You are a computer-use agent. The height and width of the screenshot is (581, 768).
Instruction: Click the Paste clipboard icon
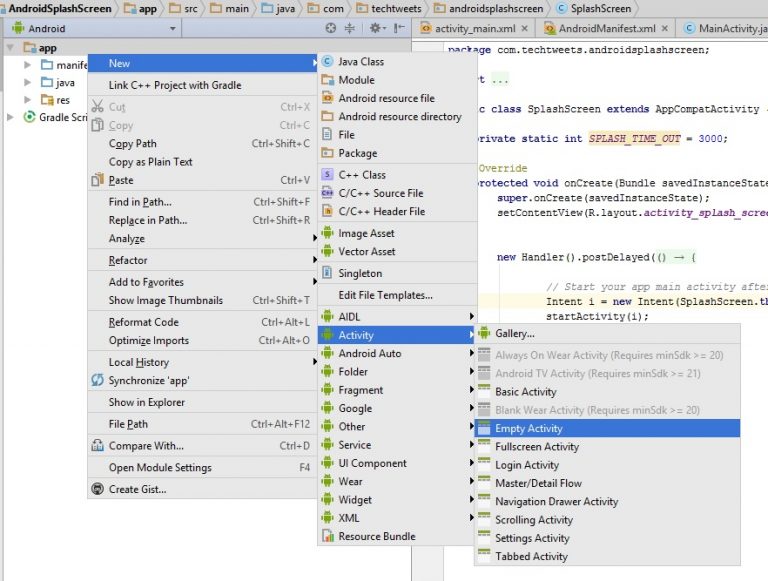98,180
